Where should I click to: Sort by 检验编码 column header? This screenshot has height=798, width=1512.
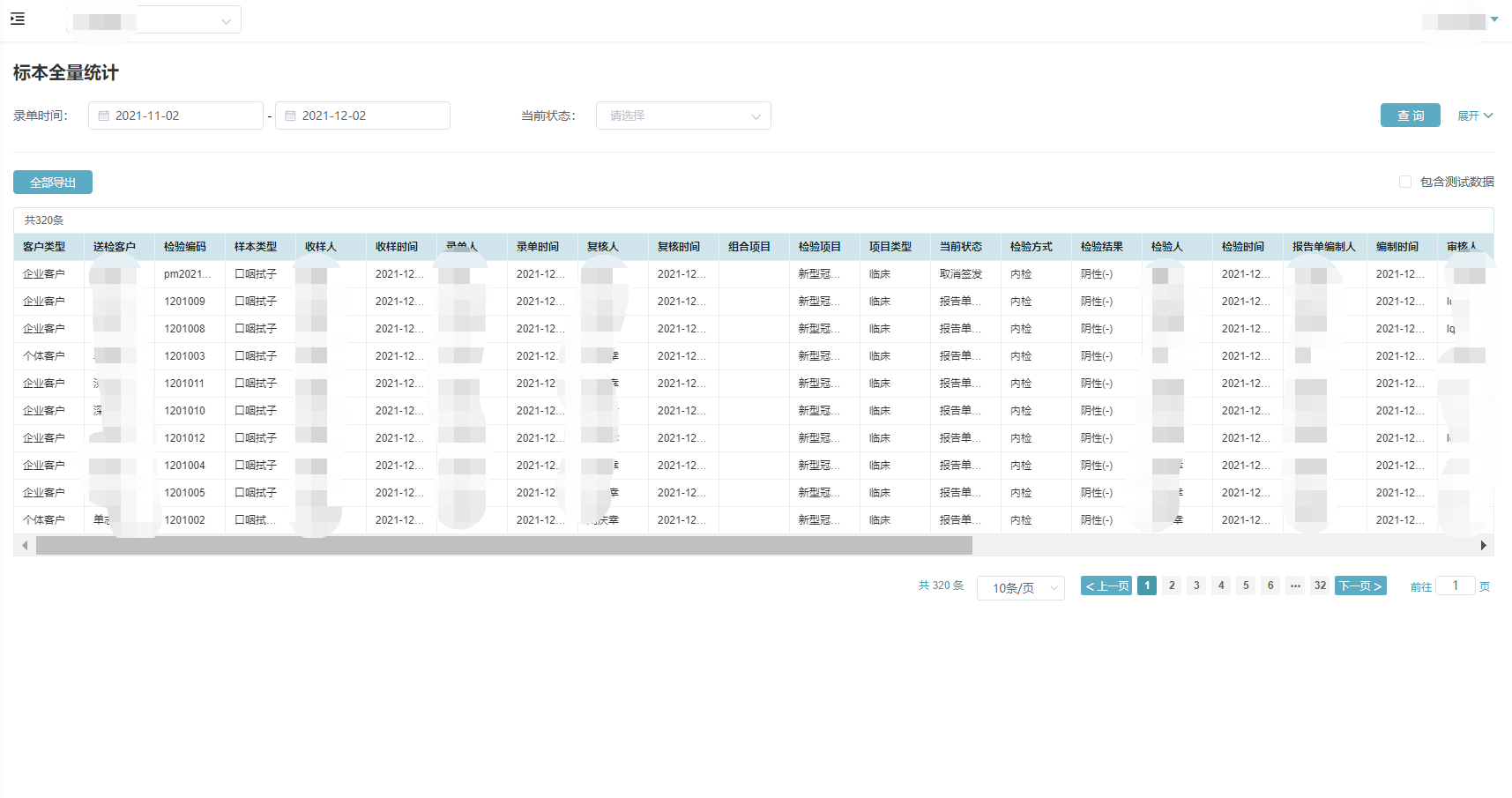[x=185, y=247]
